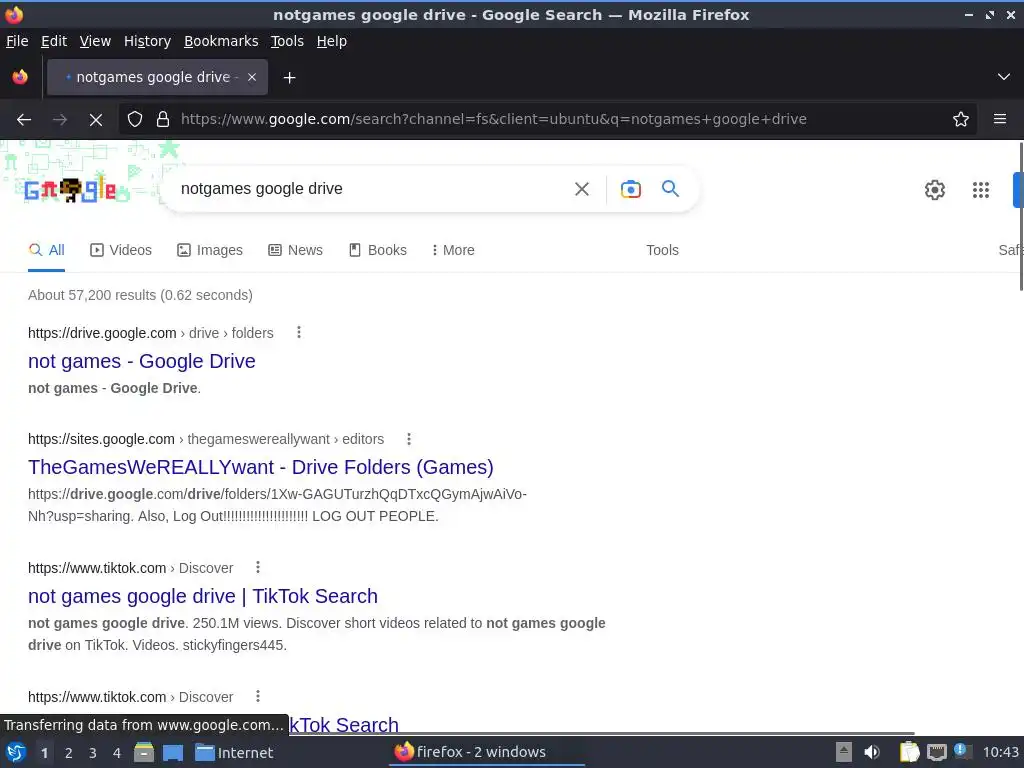Click the URL address bar
The image size is (1024, 768).
point(494,120)
